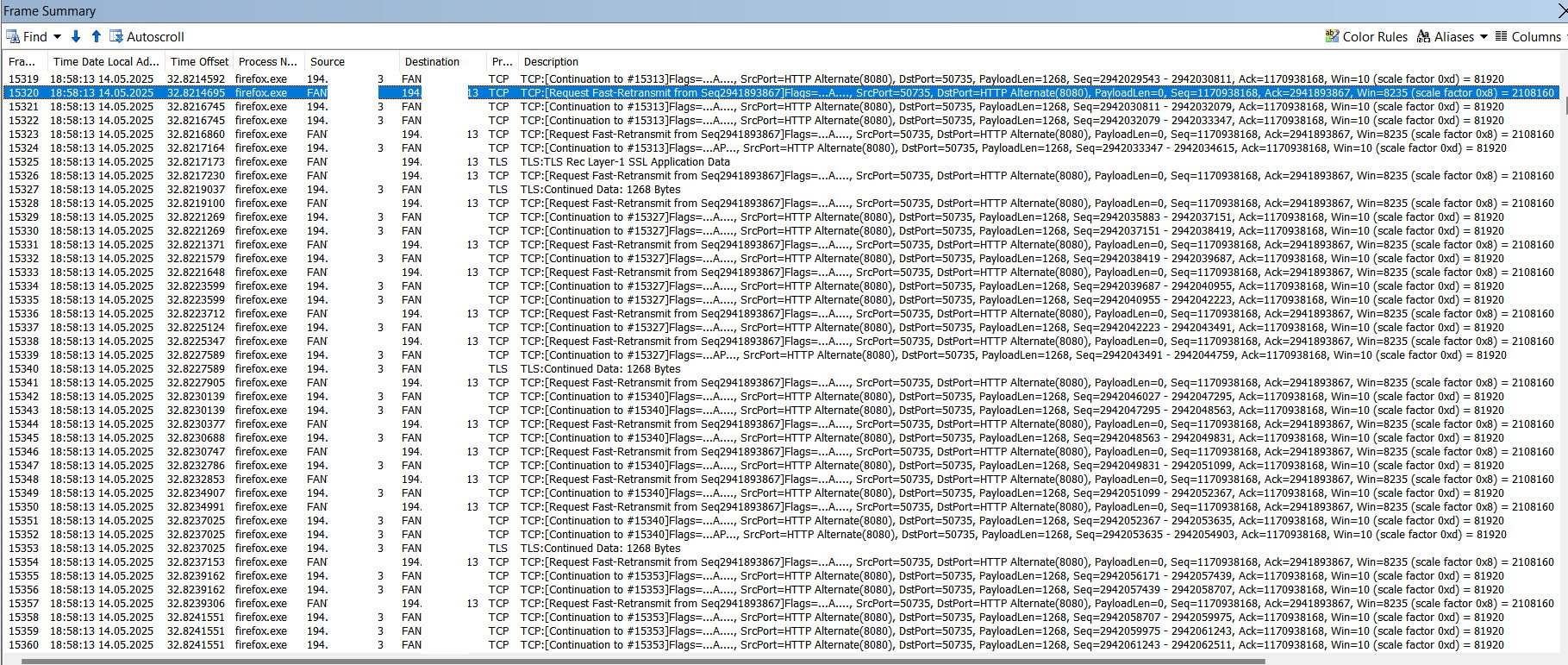
Task: Select frame number 15339
Action: 23,355
